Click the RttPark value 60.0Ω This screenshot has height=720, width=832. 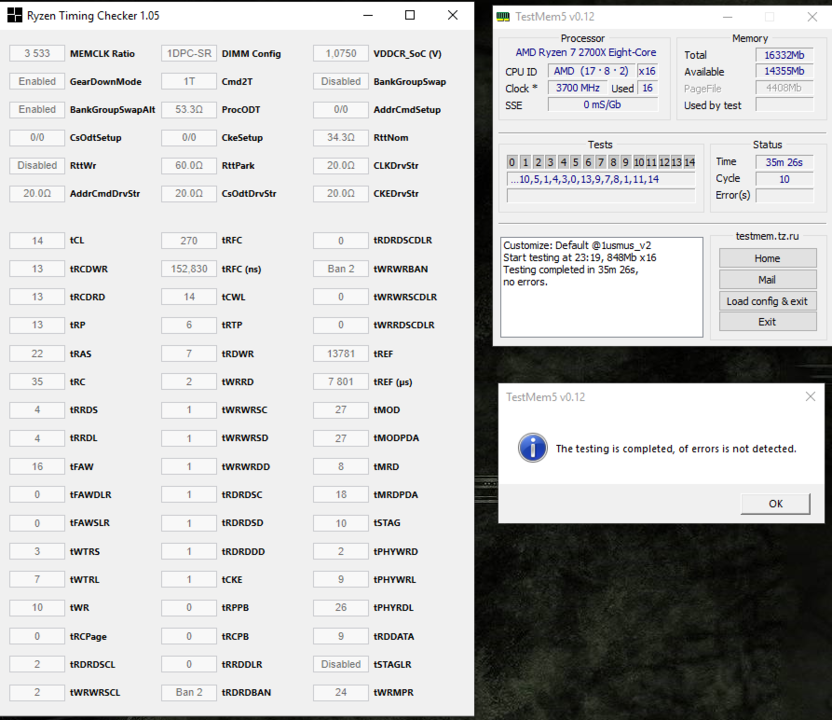point(189,166)
